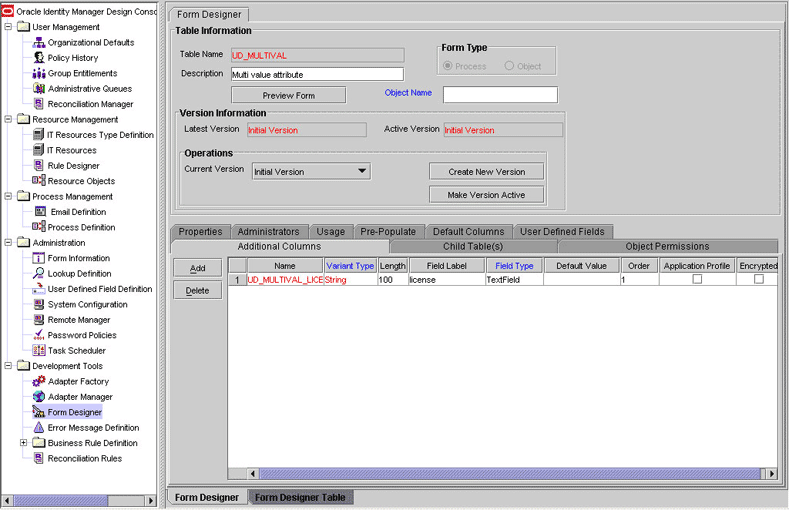
Task: Click the Description text field
Action: click(318, 74)
